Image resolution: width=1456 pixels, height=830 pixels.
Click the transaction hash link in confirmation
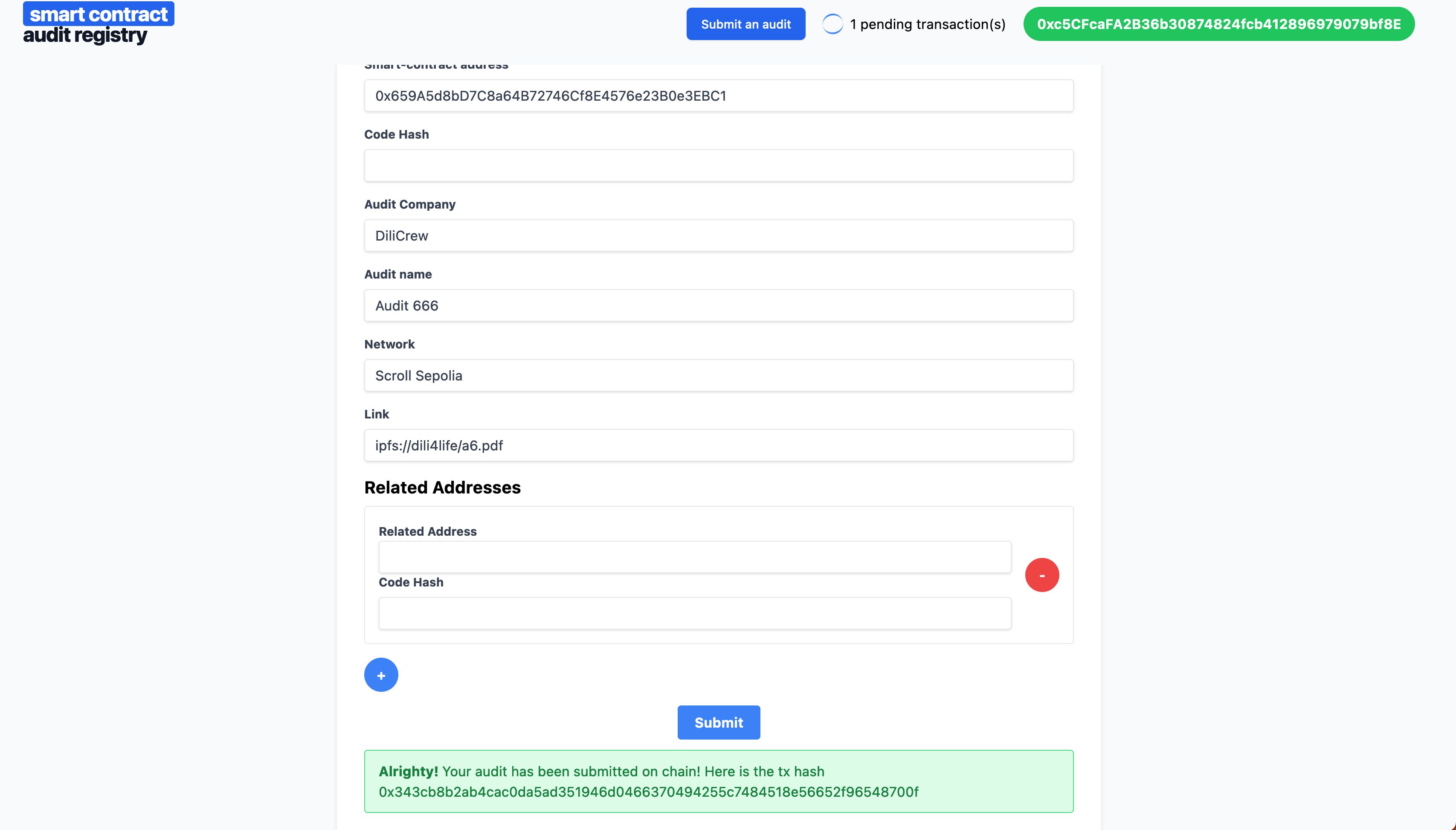pos(648,791)
